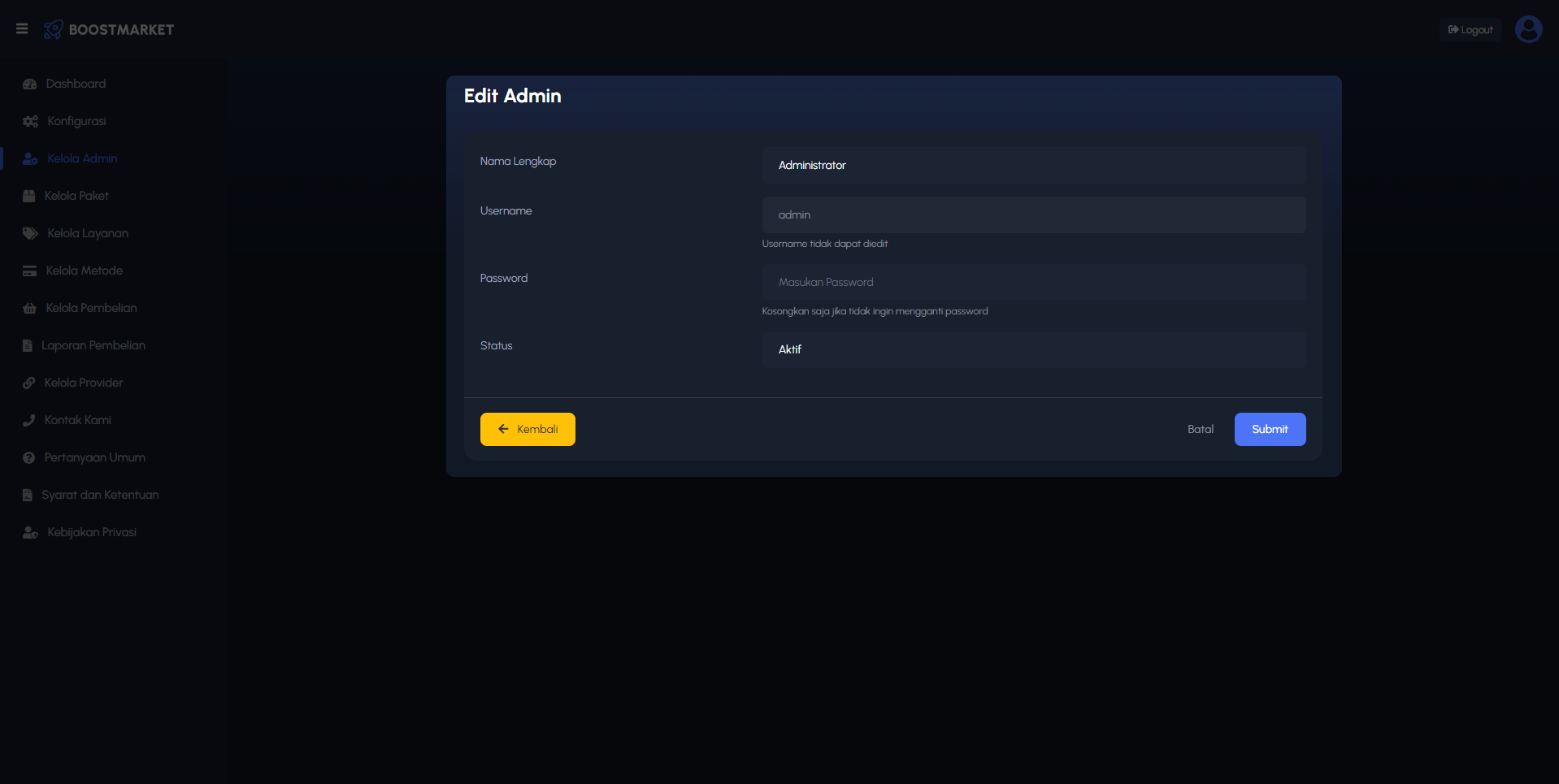Click the Kelola Pembelian basket icon
This screenshot has height=784, width=1559.
click(30, 309)
